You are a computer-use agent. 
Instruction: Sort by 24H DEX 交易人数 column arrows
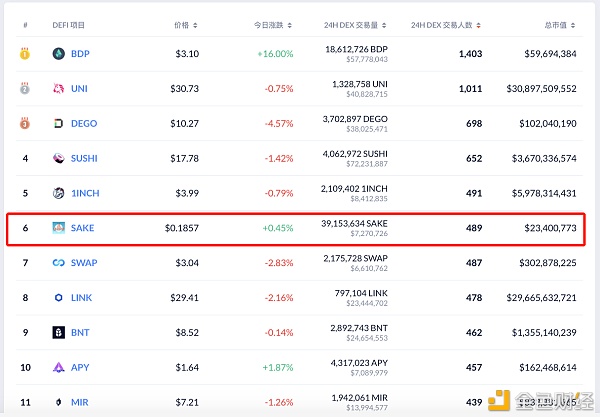point(478,25)
